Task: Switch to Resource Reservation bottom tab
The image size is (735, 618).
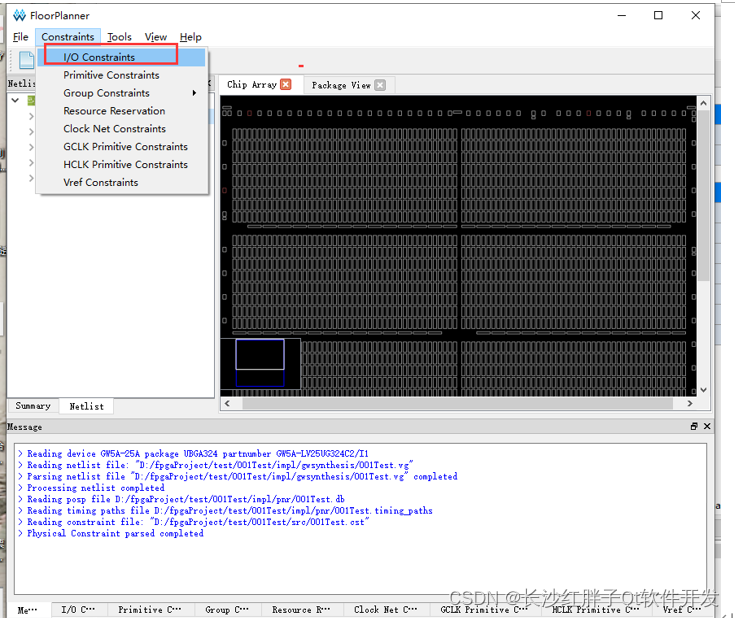Action: (301, 610)
